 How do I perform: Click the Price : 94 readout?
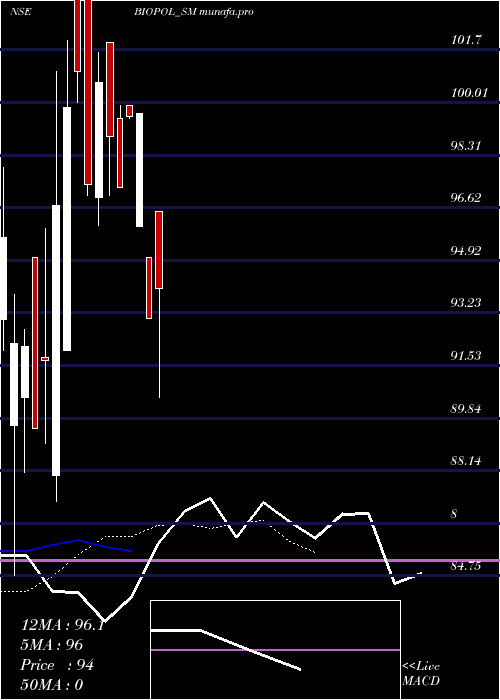click(x=57, y=665)
